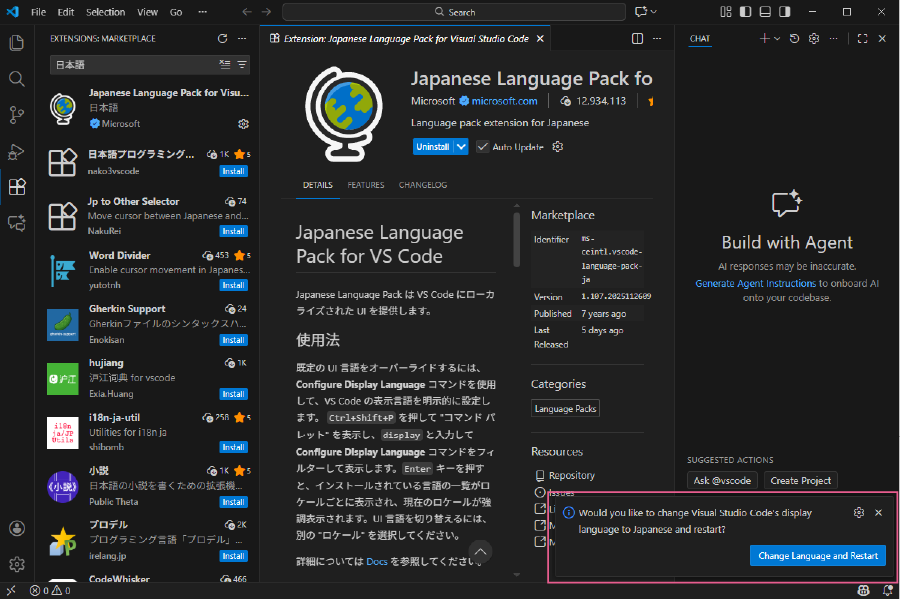Screen dimensions: 900x600
Task: Switch to the CHANGELOG tab
Action: (423, 185)
